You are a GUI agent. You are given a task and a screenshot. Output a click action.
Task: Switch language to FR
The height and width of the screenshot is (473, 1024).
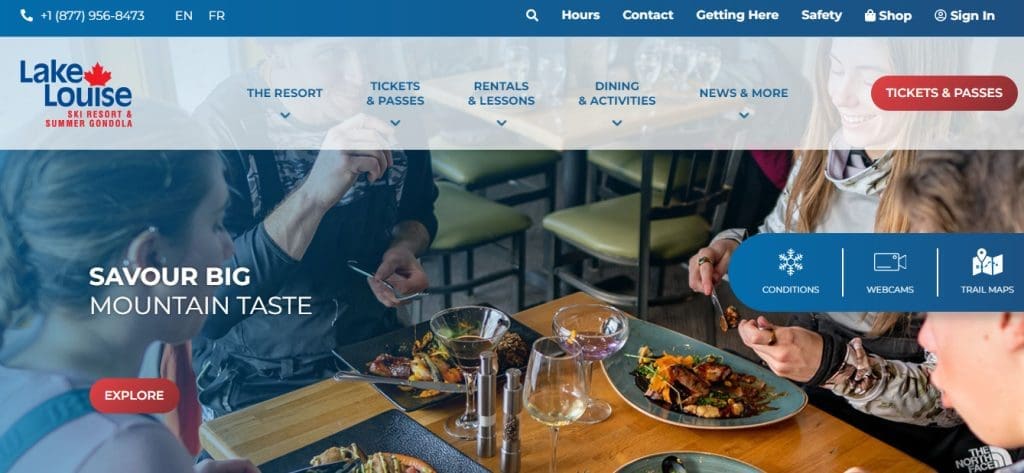[217, 16]
